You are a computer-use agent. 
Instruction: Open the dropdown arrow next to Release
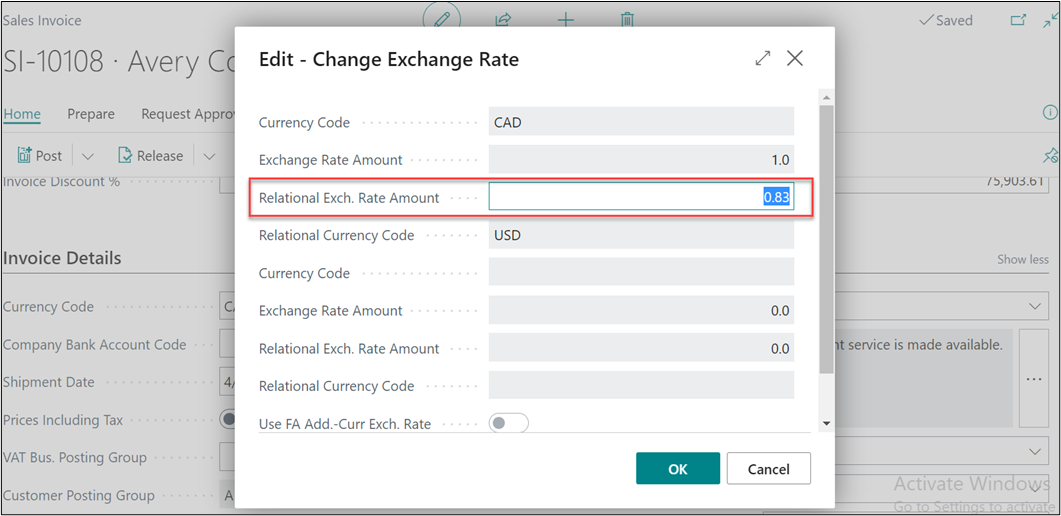[x=209, y=156]
